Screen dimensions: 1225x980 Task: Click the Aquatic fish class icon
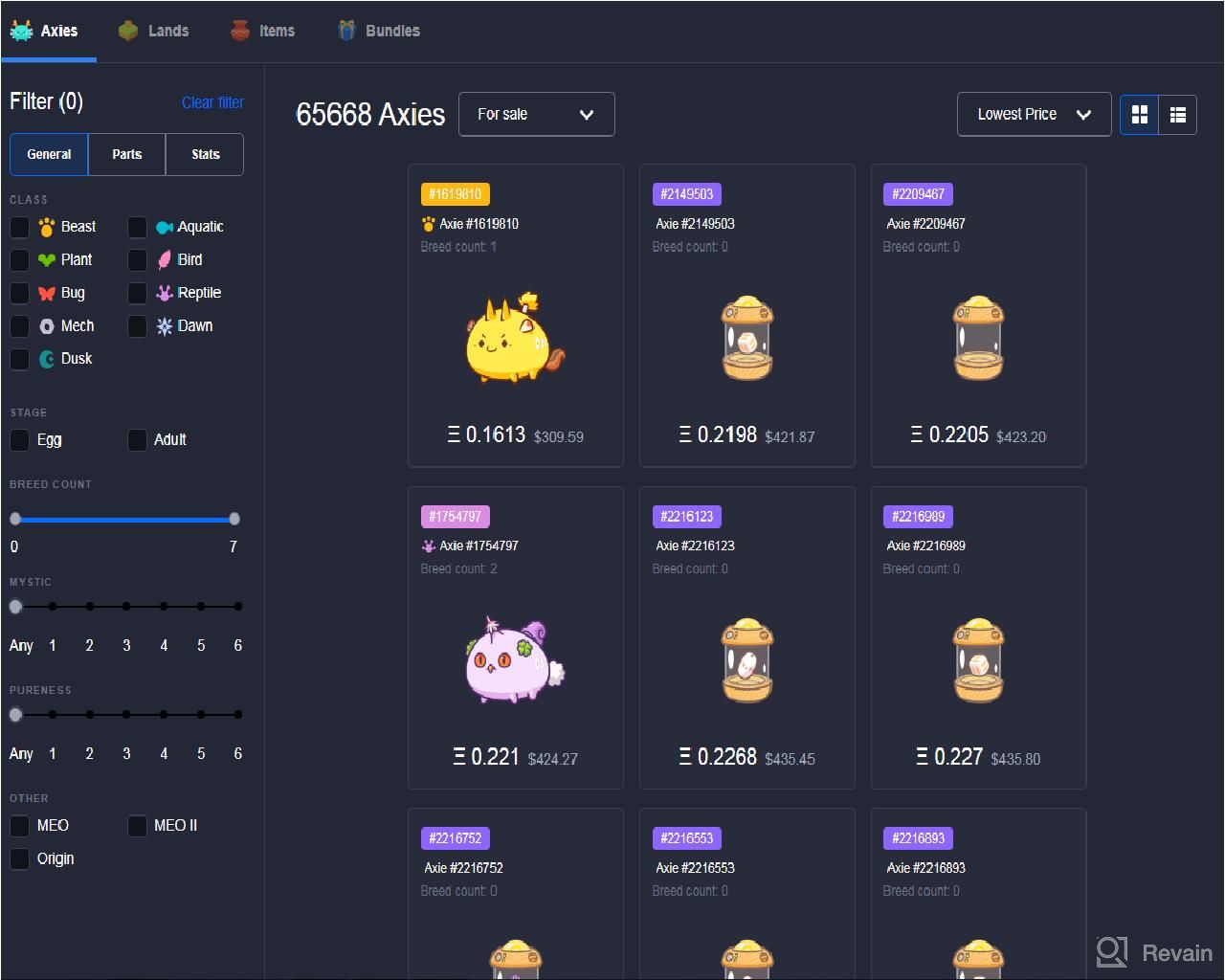click(x=165, y=227)
